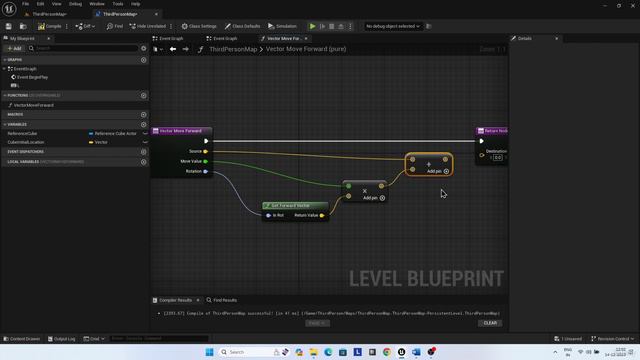640x360 pixels.
Task: Click Add pin on the multiply node
Action: pos(374,198)
